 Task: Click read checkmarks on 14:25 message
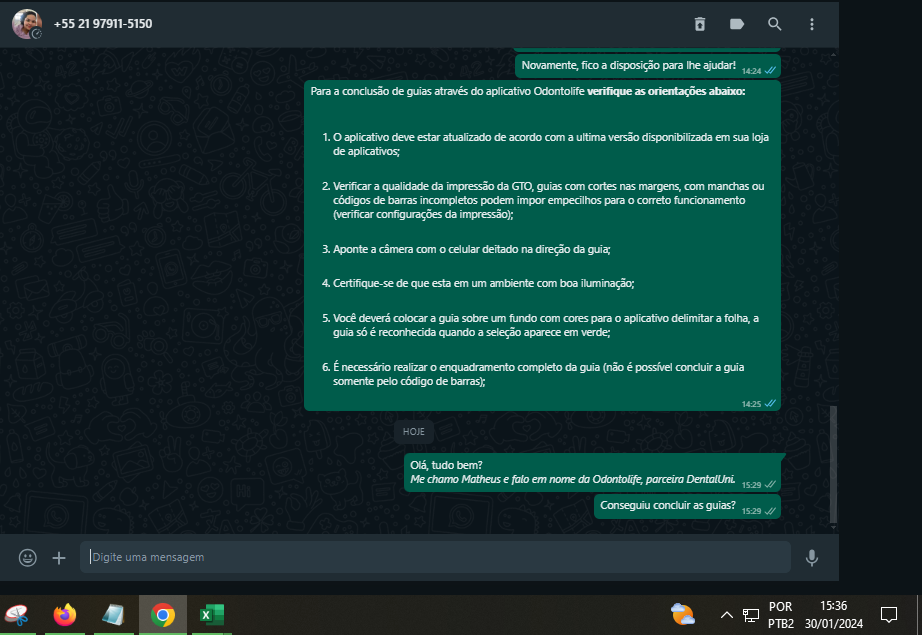pos(770,403)
